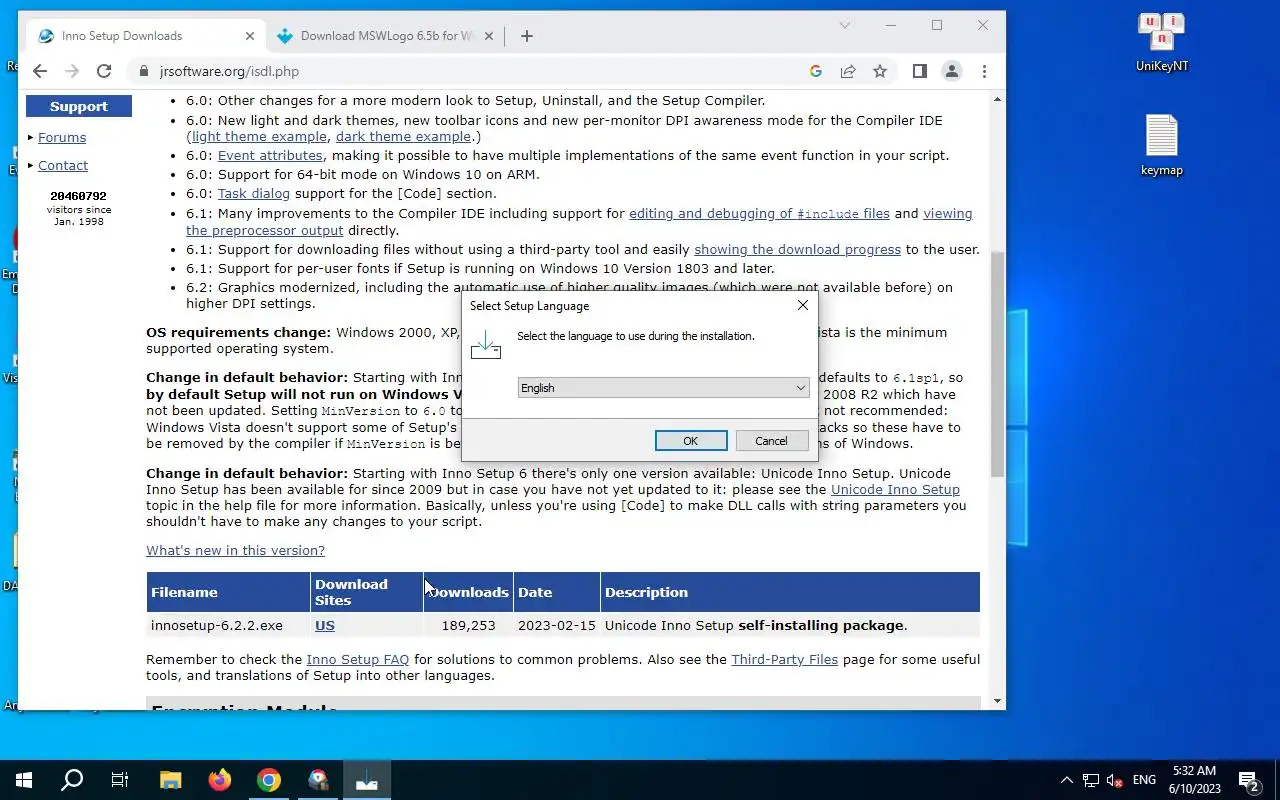Click the scrollbar up arrow
This screenshot has width=1280, height=800.
click(x=997, y=99)
